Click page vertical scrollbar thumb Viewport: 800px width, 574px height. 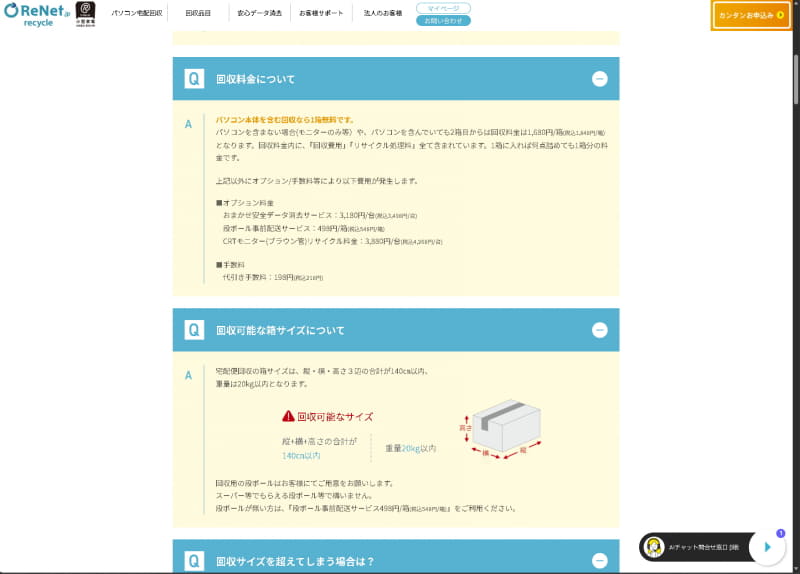(x=796, y=78)
